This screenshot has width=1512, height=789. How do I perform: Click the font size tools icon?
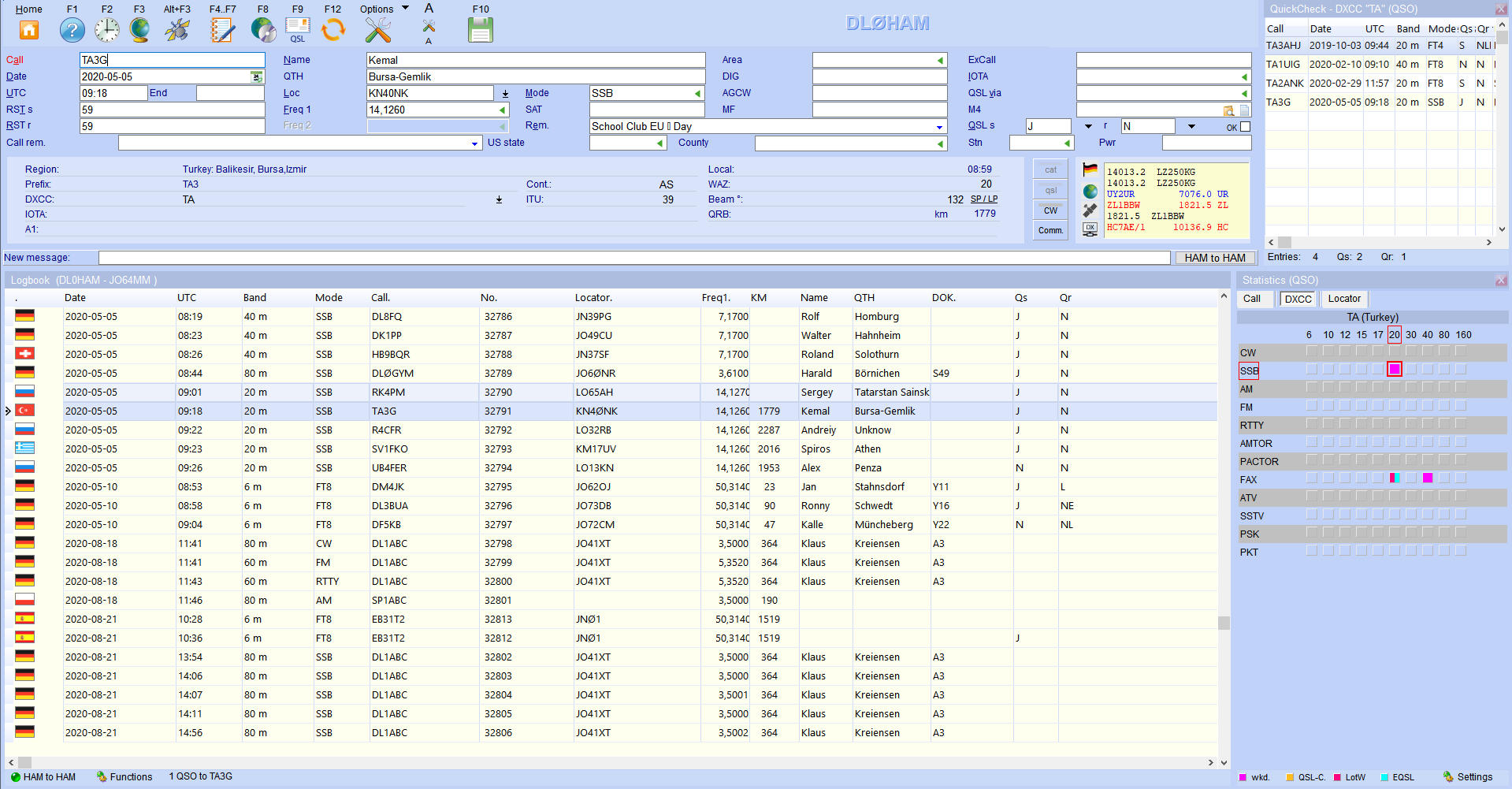click(429, 26)
